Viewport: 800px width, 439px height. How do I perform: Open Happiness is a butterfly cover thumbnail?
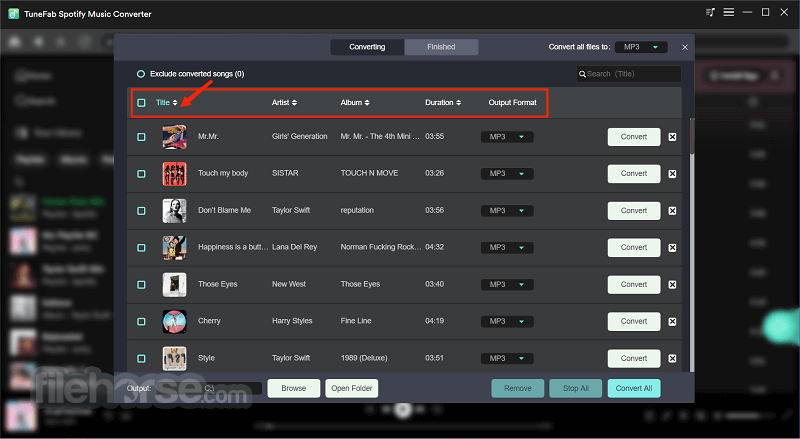pos(174,248)
